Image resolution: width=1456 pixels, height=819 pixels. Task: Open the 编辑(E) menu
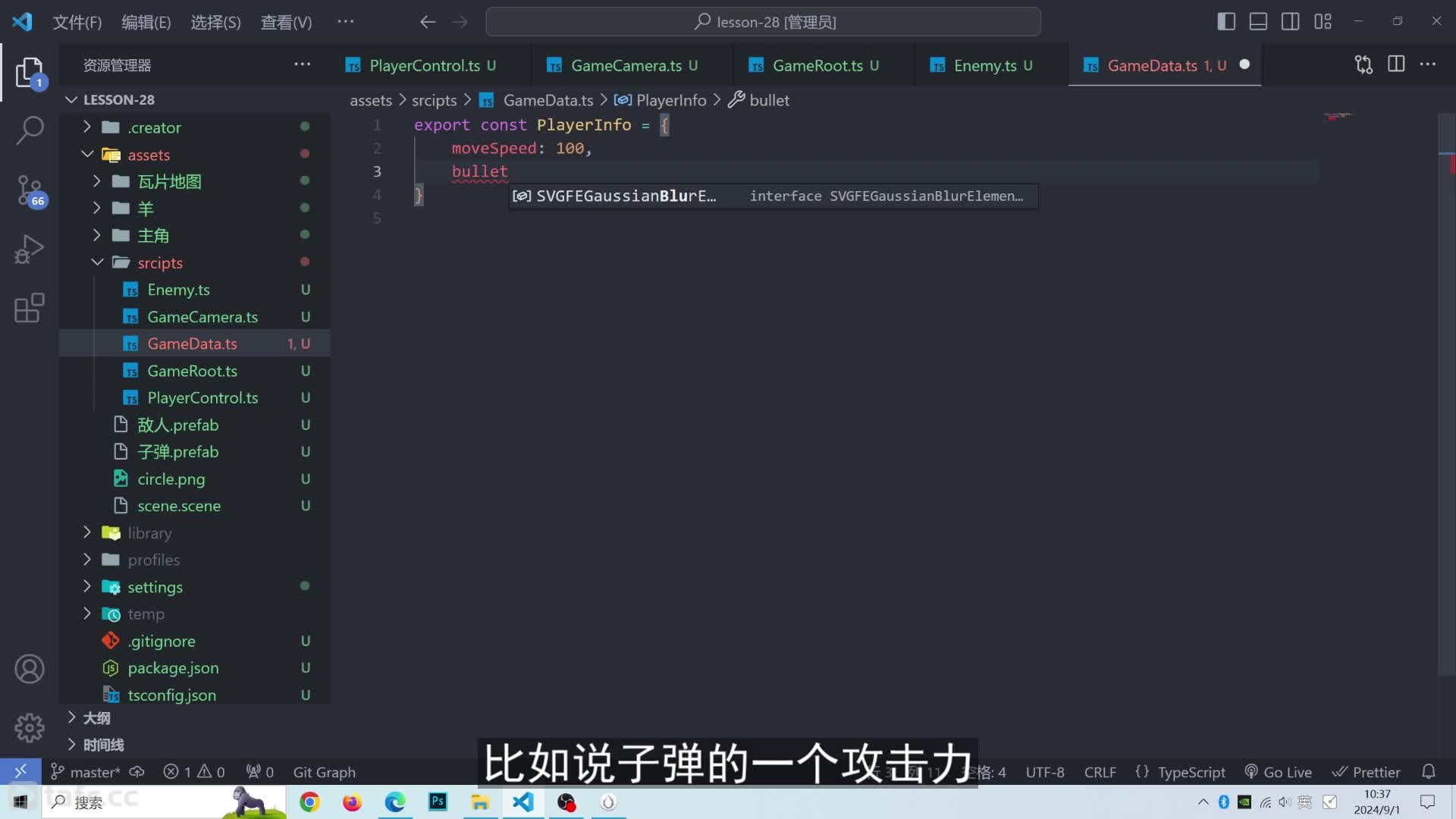pyautogui.click(x=146, y=22)
